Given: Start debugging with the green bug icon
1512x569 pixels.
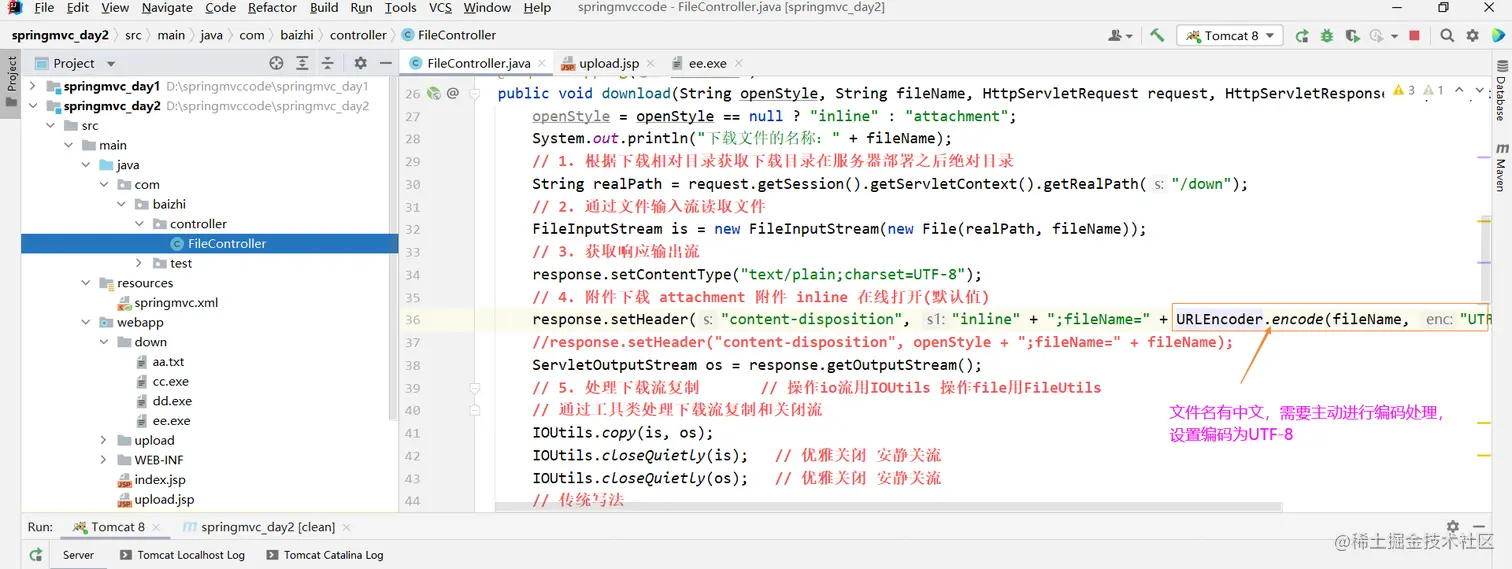Looking at the screenshot, I should click(x=1327, y=35).
